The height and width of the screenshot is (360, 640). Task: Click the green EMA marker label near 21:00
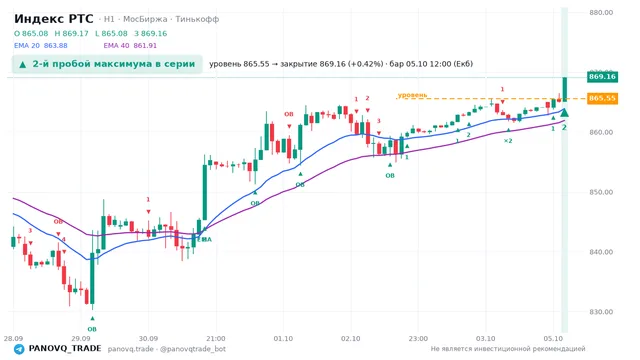[x=204, y=240]
